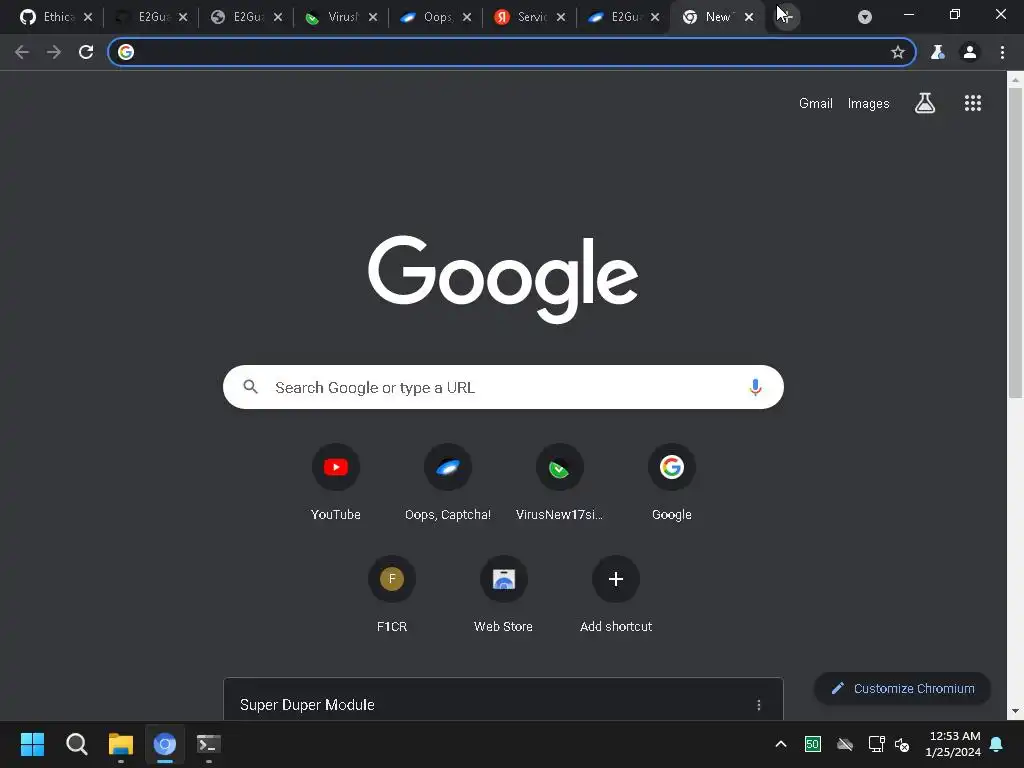This screenshot has width=1024, height=768.
Task: Click the address bar
Action: (x=511, y=52)
